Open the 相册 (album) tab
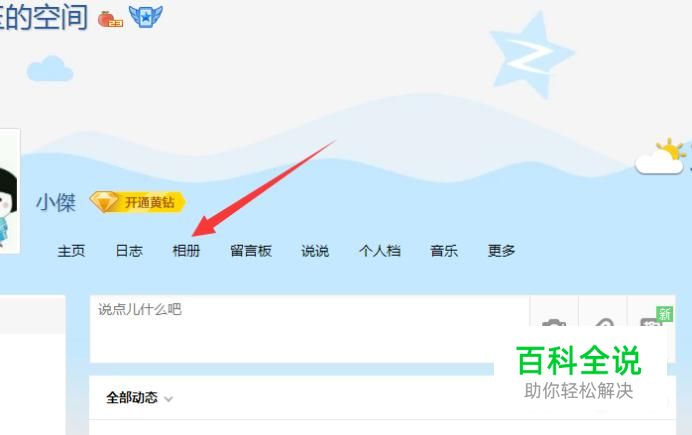Viewport: 692px width, 435px height. click(186, 251)
